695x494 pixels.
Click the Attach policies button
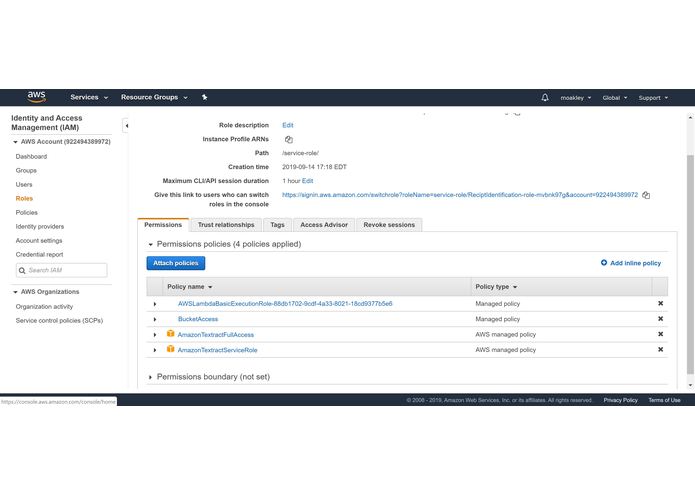pyautogui.click(x=176, y=263)
